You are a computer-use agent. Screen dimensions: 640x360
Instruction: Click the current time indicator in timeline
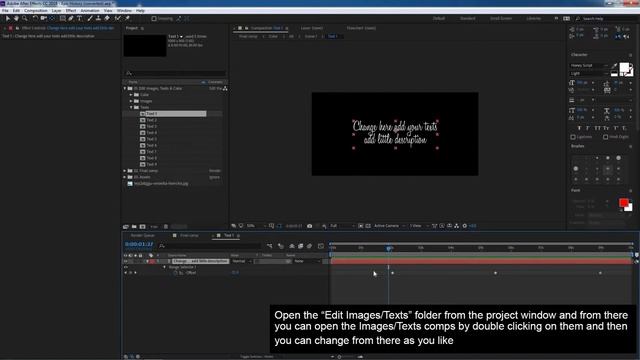pos(389,248)
